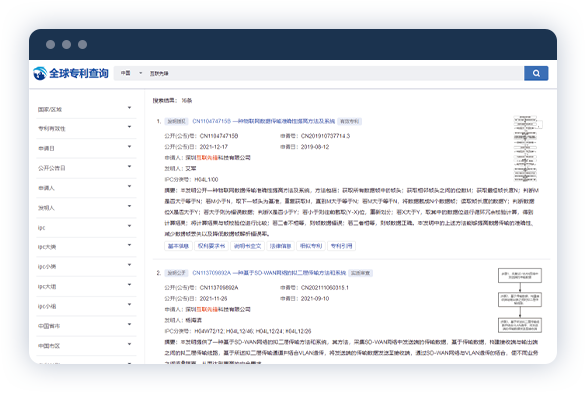This screenshot has height=394, width=587.
Task: Click the blue magnifier search button
Action: 536,73
